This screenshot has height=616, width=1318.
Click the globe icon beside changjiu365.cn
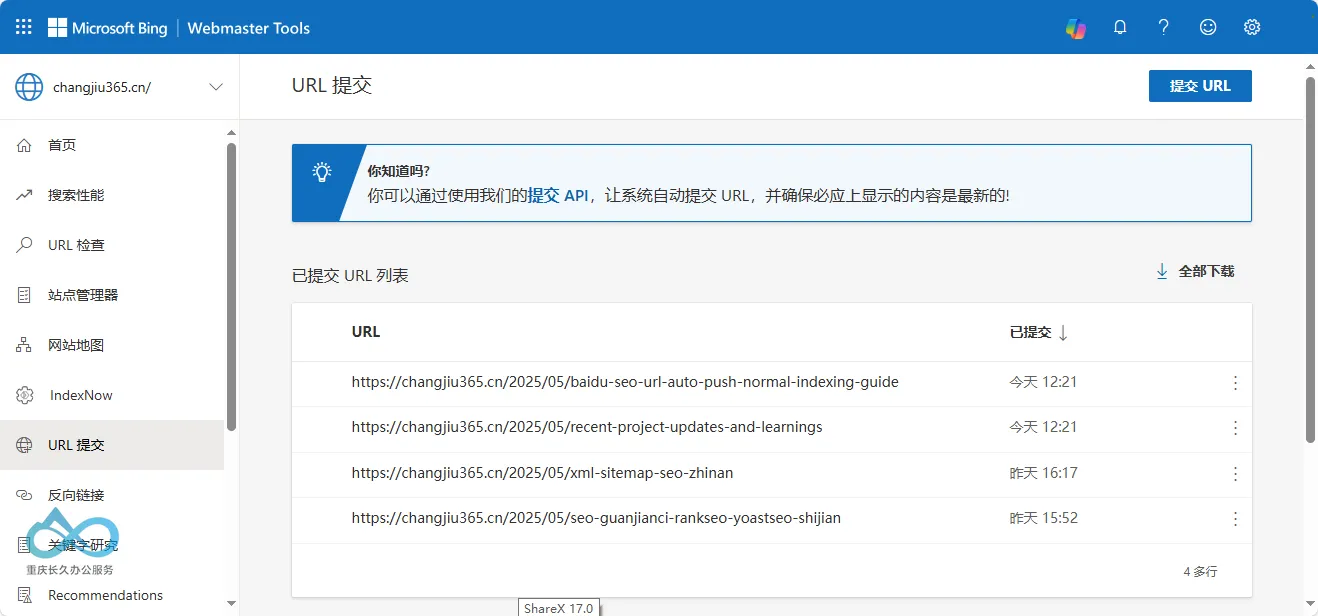tap(29, 87)
